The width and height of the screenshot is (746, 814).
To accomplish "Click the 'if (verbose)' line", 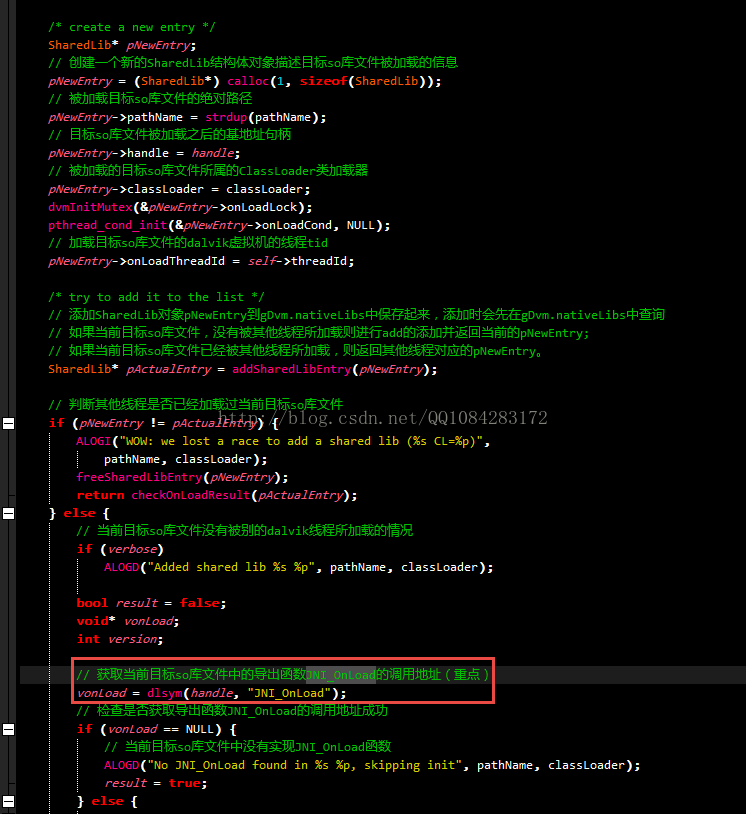I will point(120,549).
